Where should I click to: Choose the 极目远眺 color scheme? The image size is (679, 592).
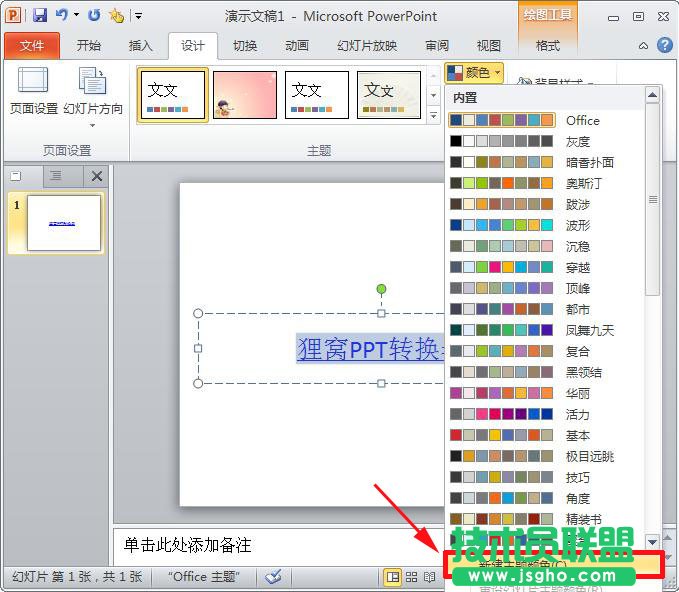pos(546,456)
